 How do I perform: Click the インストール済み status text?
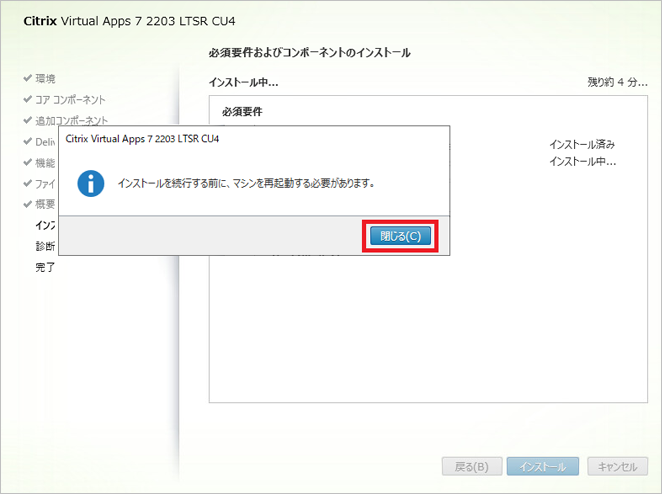tap(582, 144)
